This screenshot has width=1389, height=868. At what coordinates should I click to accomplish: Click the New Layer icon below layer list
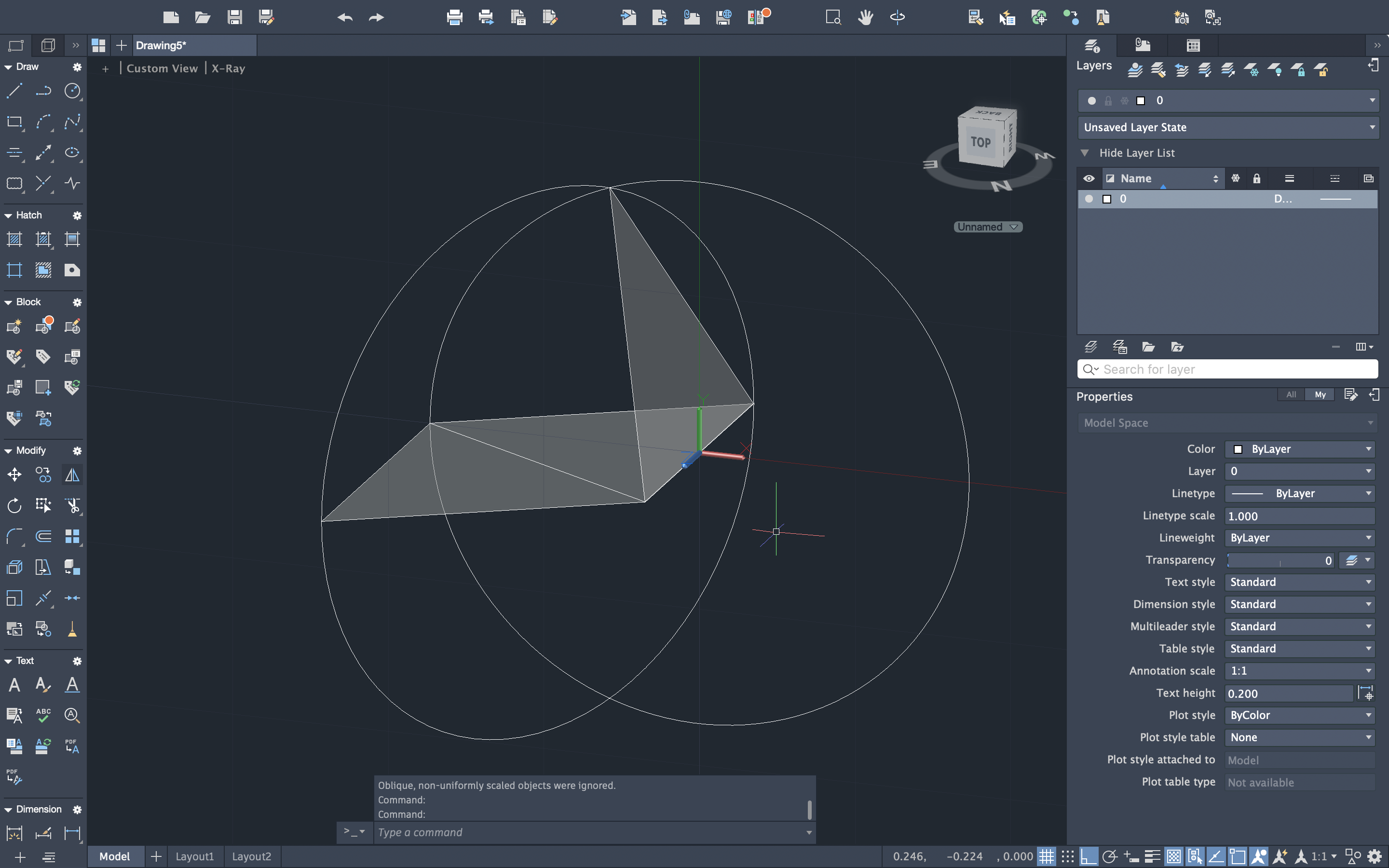1090,347
